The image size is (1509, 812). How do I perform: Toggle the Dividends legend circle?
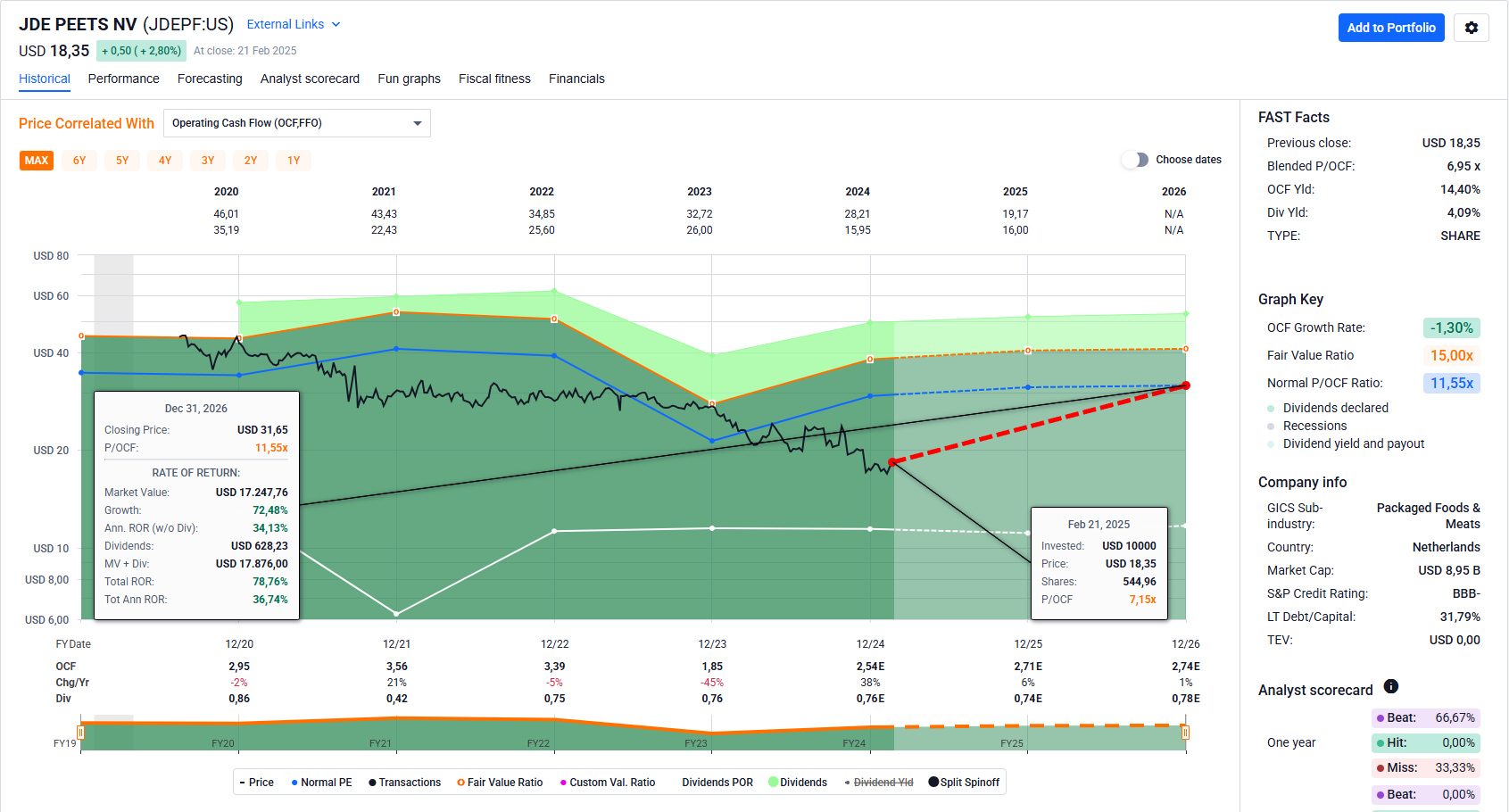tap(773, 783)
